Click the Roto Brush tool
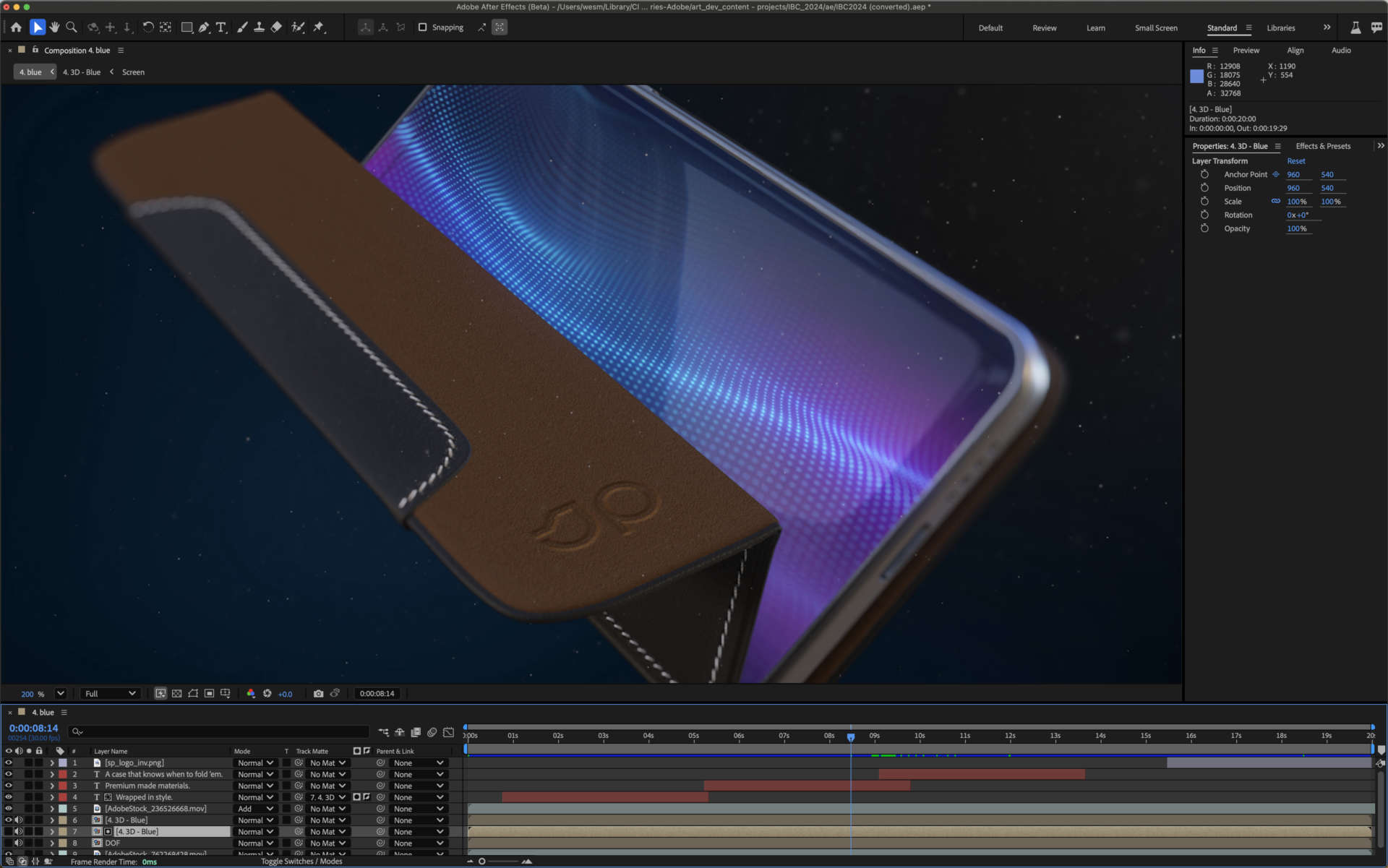 click(x=298, y=27)
